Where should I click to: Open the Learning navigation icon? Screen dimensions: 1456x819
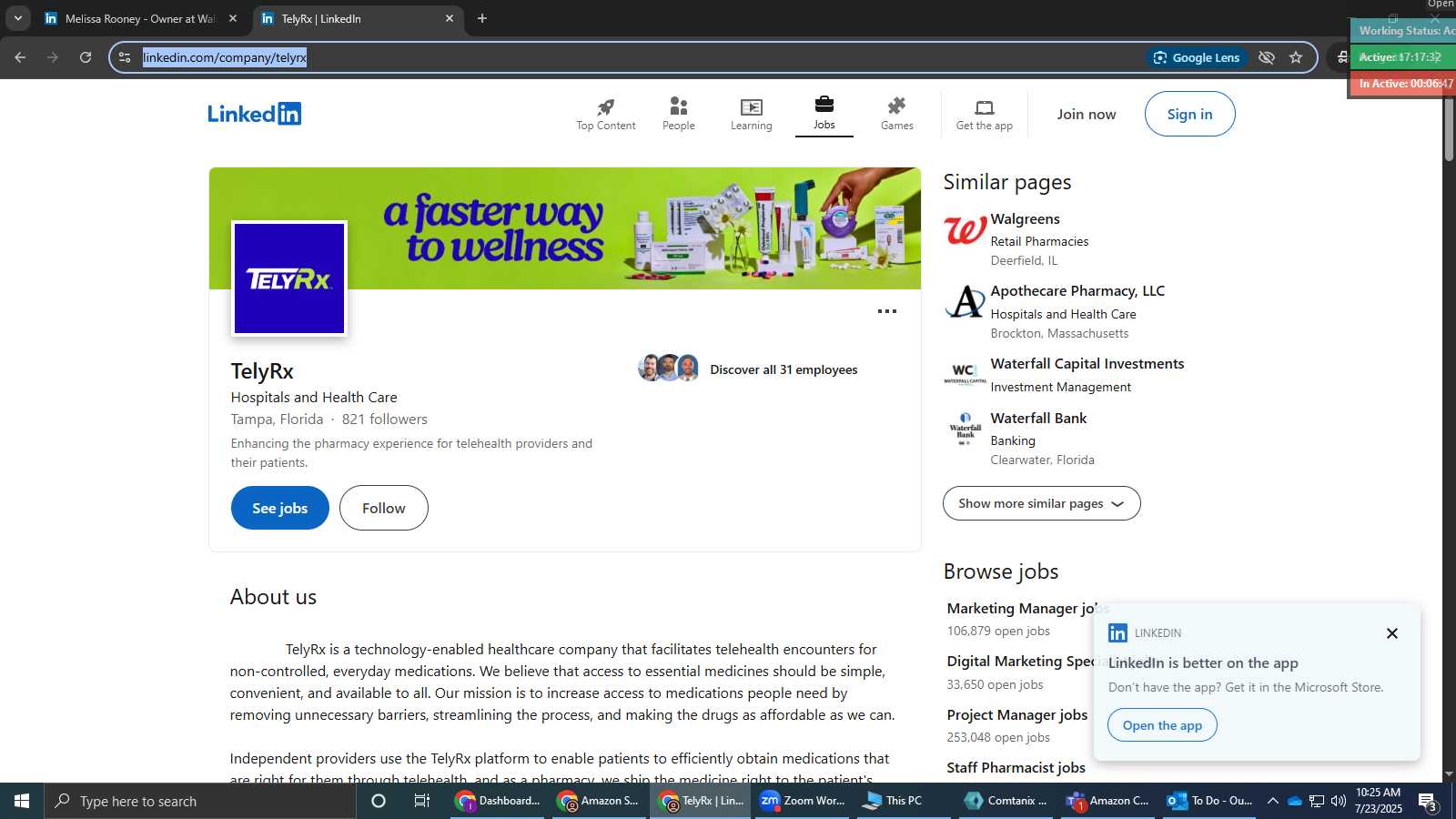pyautogui.click(x=751, y=115)
